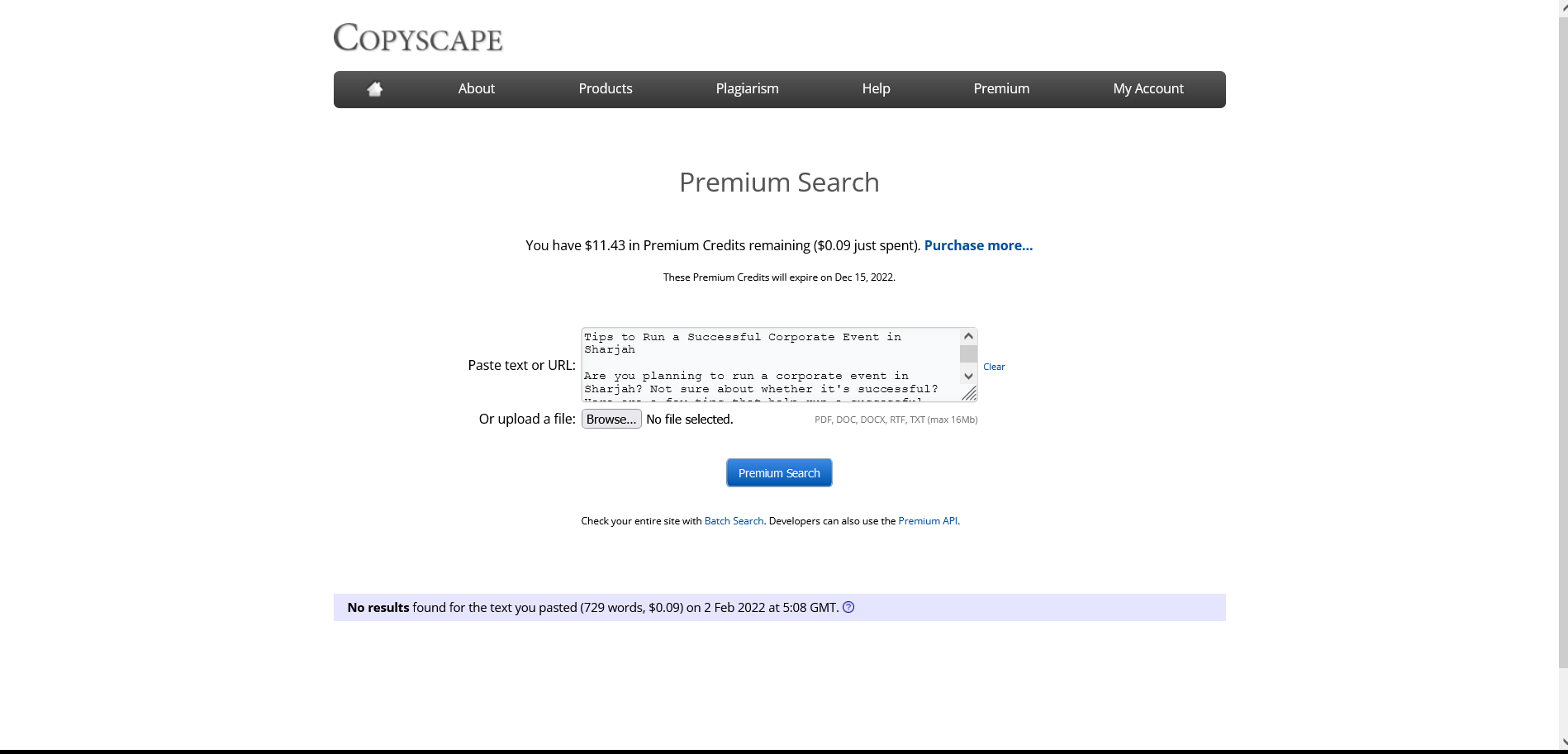Click the textarea scroll up arrow
The image size is (1568, 754).
coord(968,336)
